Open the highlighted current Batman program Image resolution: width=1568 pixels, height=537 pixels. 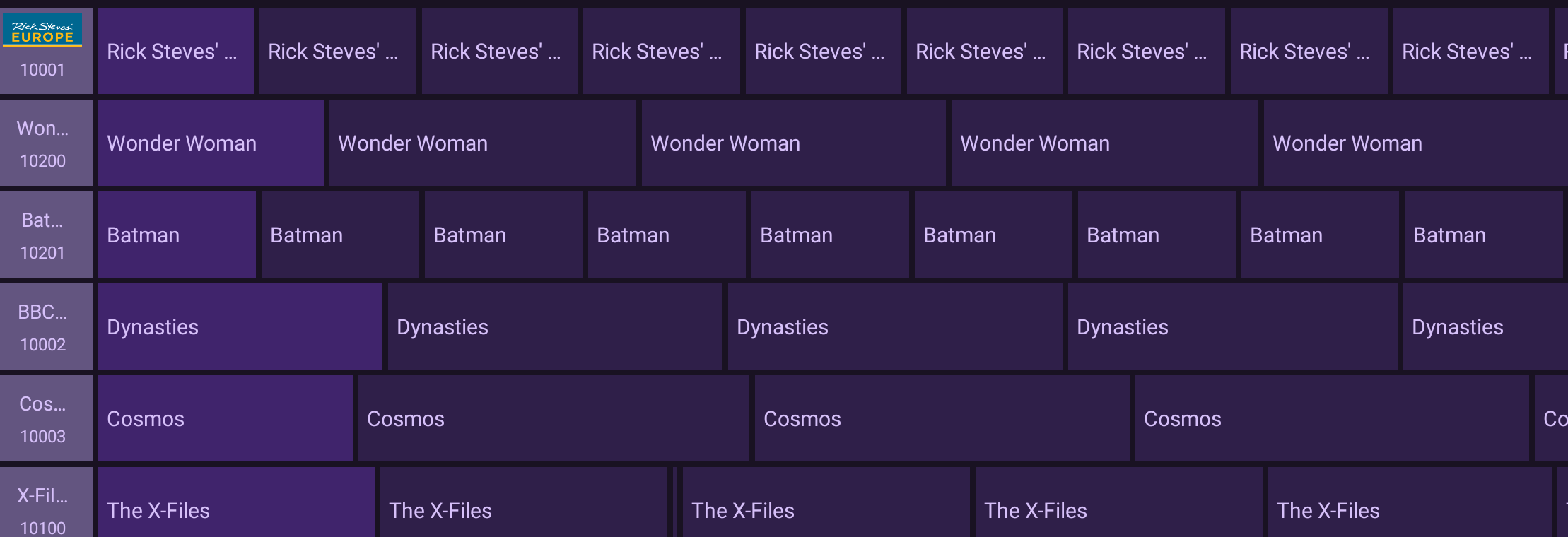(177, 235)
